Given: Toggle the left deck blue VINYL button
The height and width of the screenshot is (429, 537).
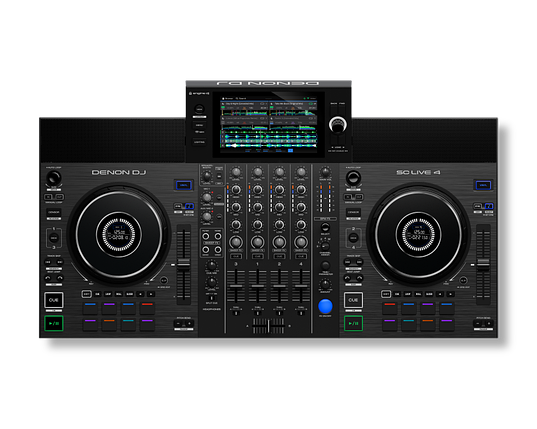Looking at the screenshot, I should (184, 185).
